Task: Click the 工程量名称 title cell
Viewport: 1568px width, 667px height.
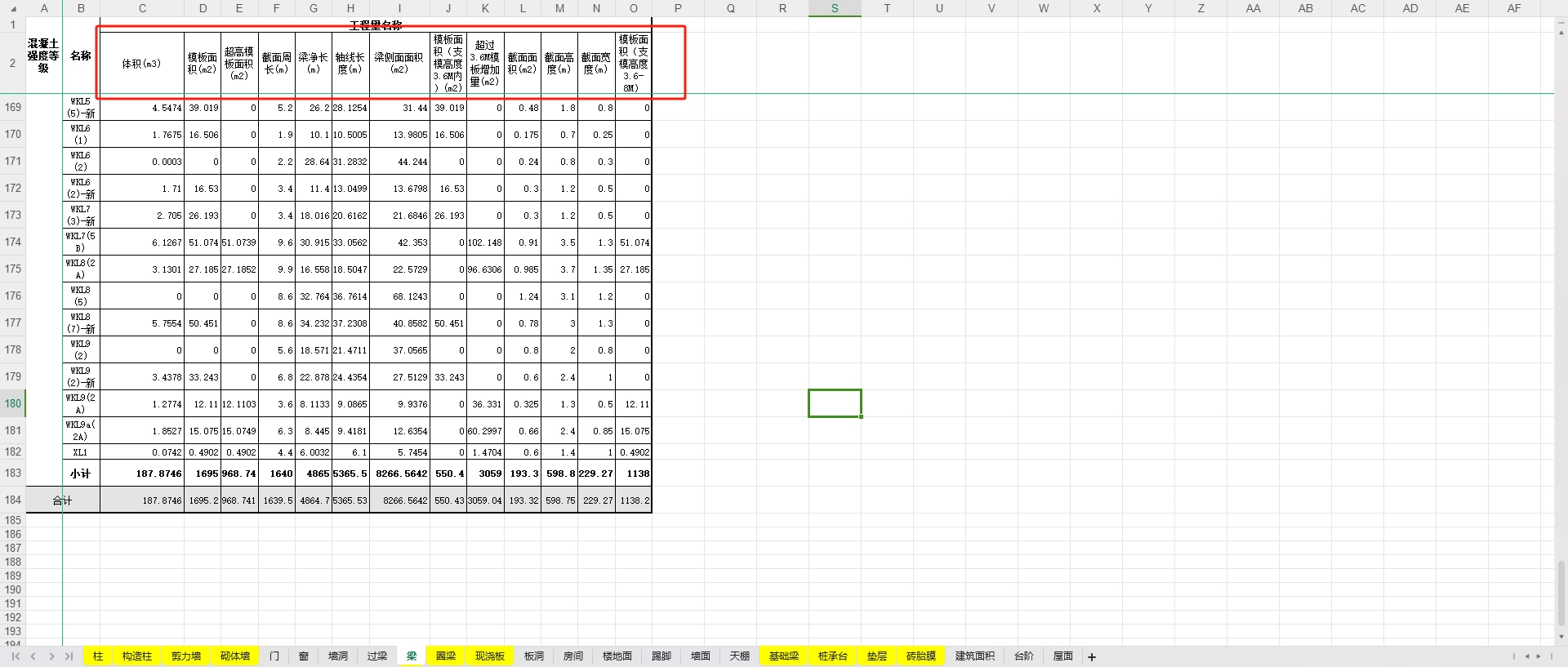Action: click(x=376, y=24)
